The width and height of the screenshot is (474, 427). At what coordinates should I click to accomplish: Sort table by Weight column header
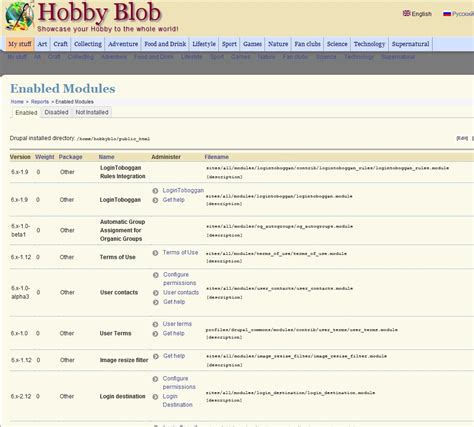45,157
